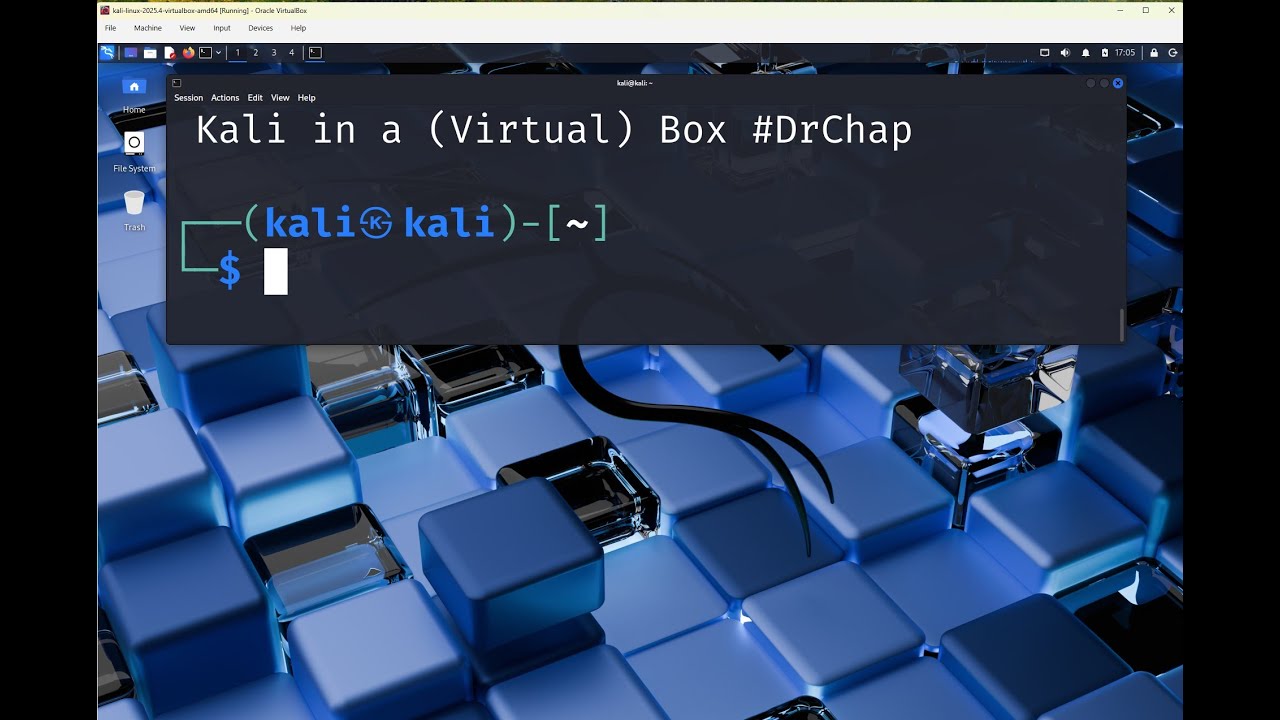Lock the screen with padlock icon

pos(1154,52)
